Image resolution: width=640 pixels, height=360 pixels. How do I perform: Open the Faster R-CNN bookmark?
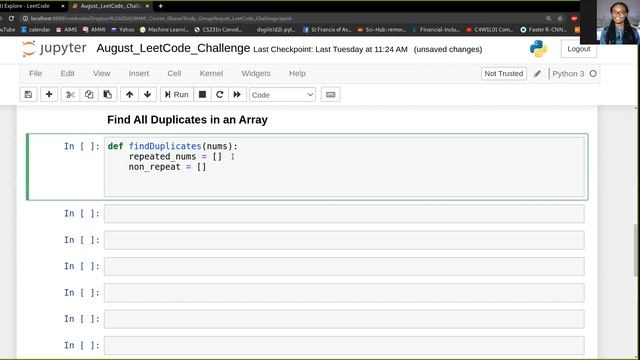pos(544,29)
